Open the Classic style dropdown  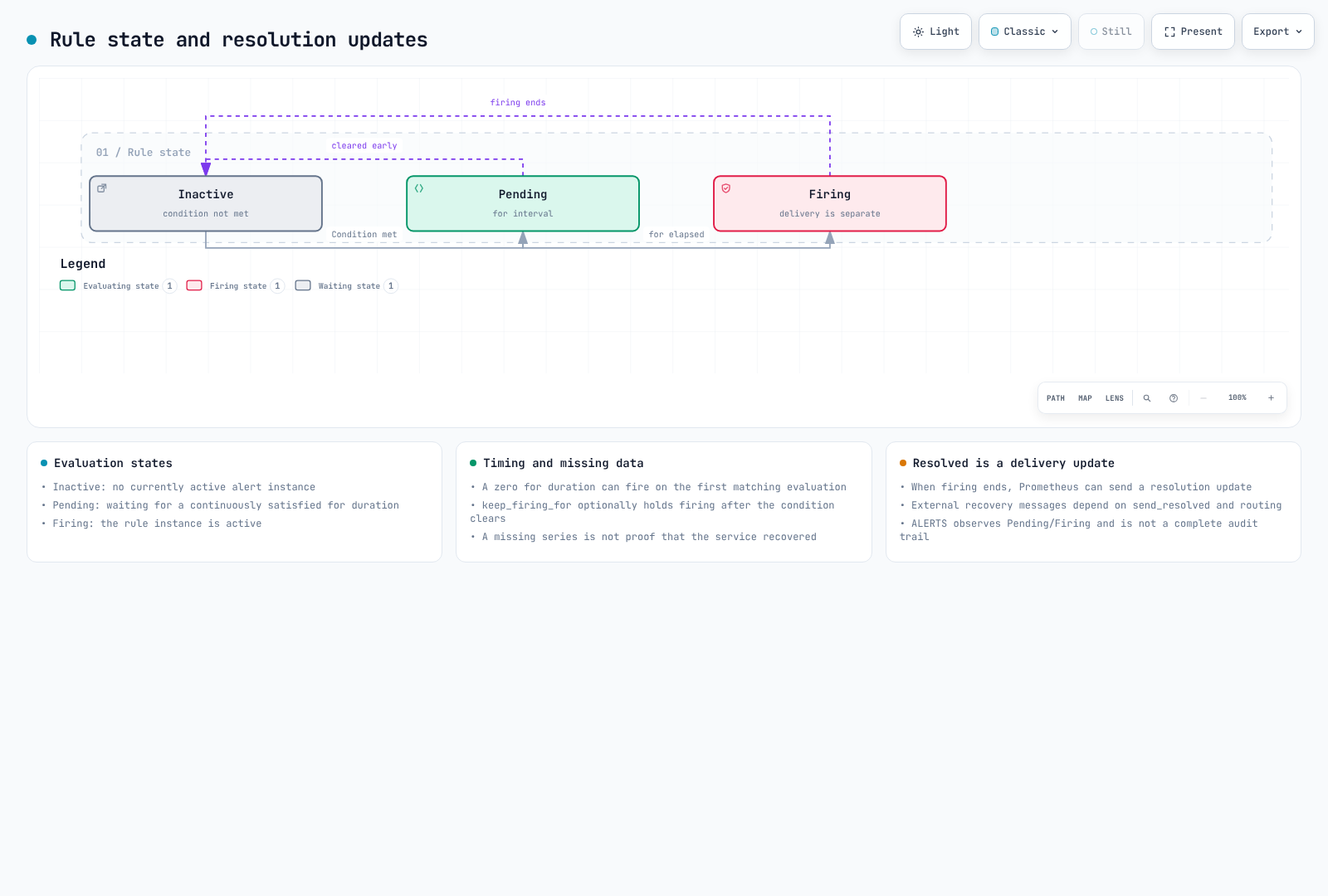click(1025, 32)
